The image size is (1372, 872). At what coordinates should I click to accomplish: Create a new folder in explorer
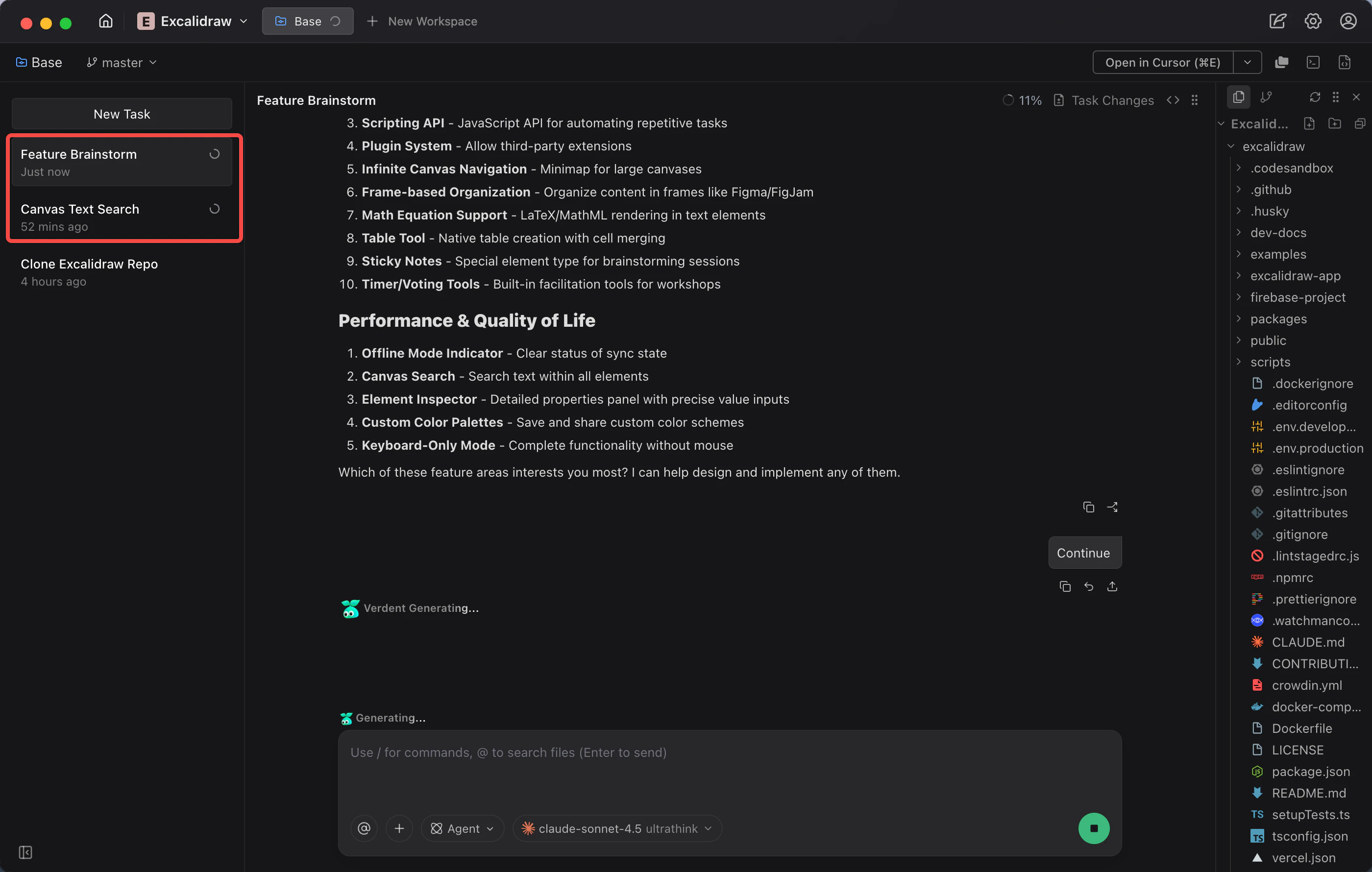coord(1334,123)
